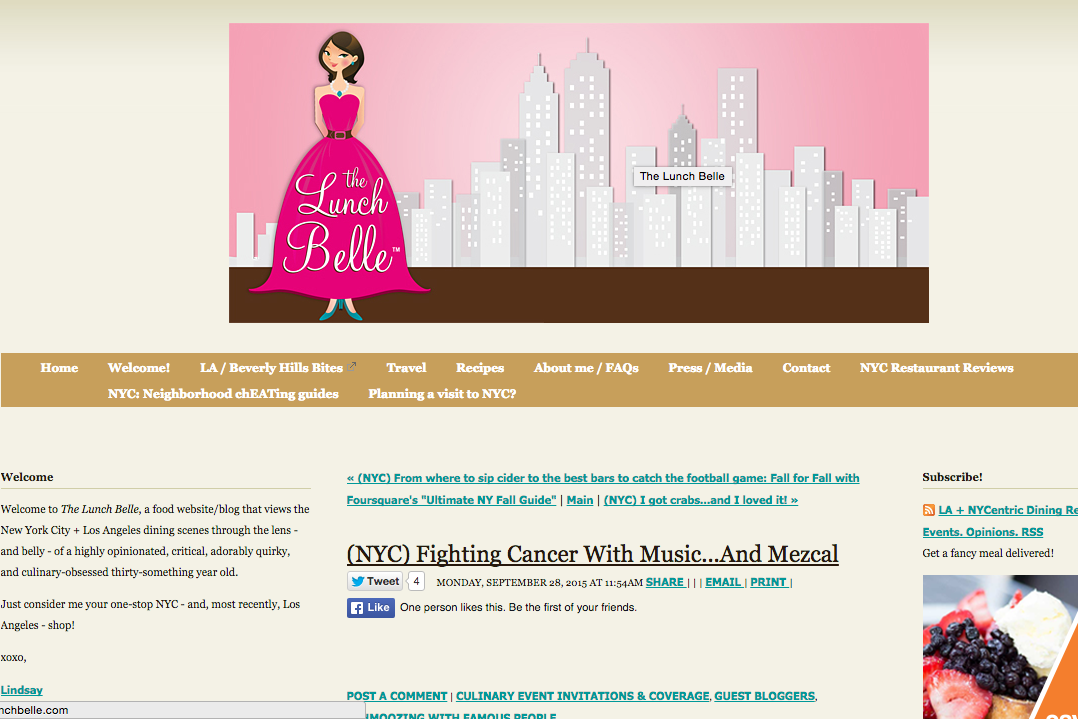Click the tweet count bubble showing 4
The image size is (1078, 719).
tap(416, 581)
